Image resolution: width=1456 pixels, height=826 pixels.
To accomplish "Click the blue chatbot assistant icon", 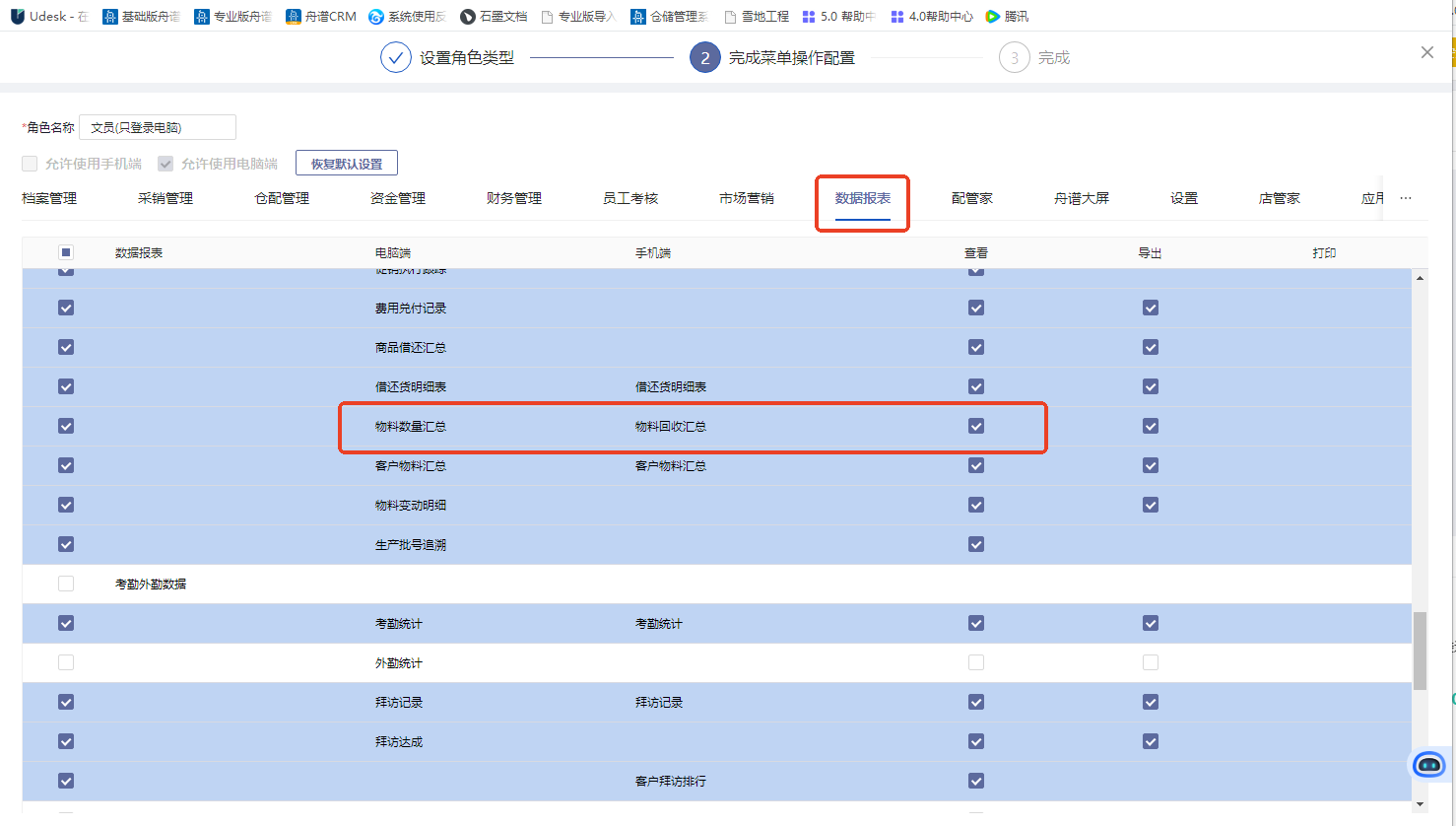I will [x=1428, y=764].
